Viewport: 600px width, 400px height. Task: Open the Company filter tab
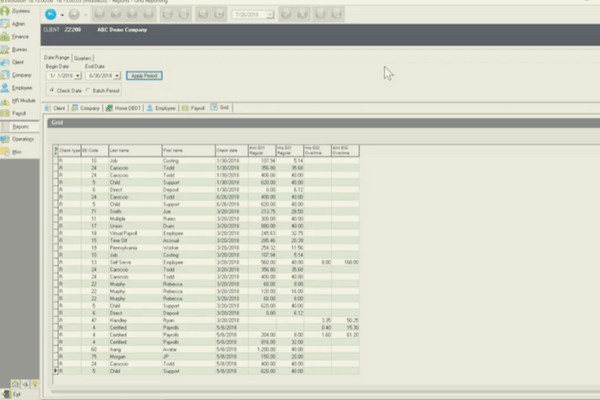(86, 108)
